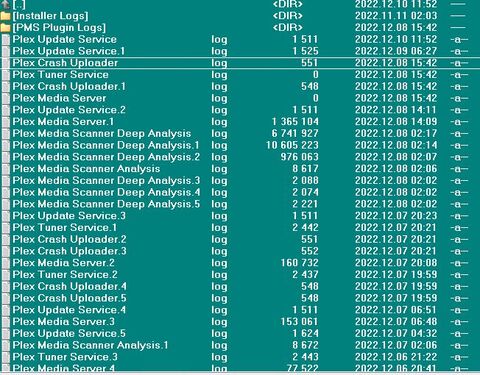The height and width of the screenshot is (375, 480).
Task: Open the Installer Logs folder icon
Action: coord(6,16)
